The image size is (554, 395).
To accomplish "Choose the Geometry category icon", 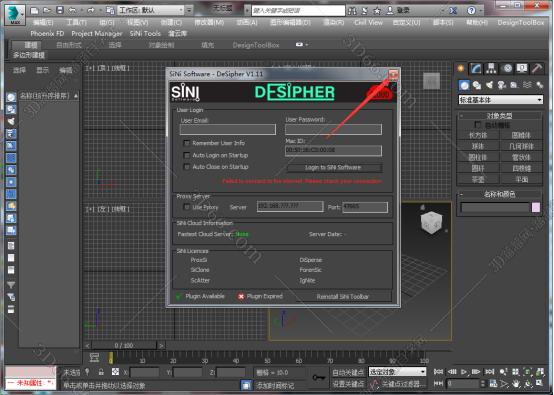I will [x=464, y=85].
